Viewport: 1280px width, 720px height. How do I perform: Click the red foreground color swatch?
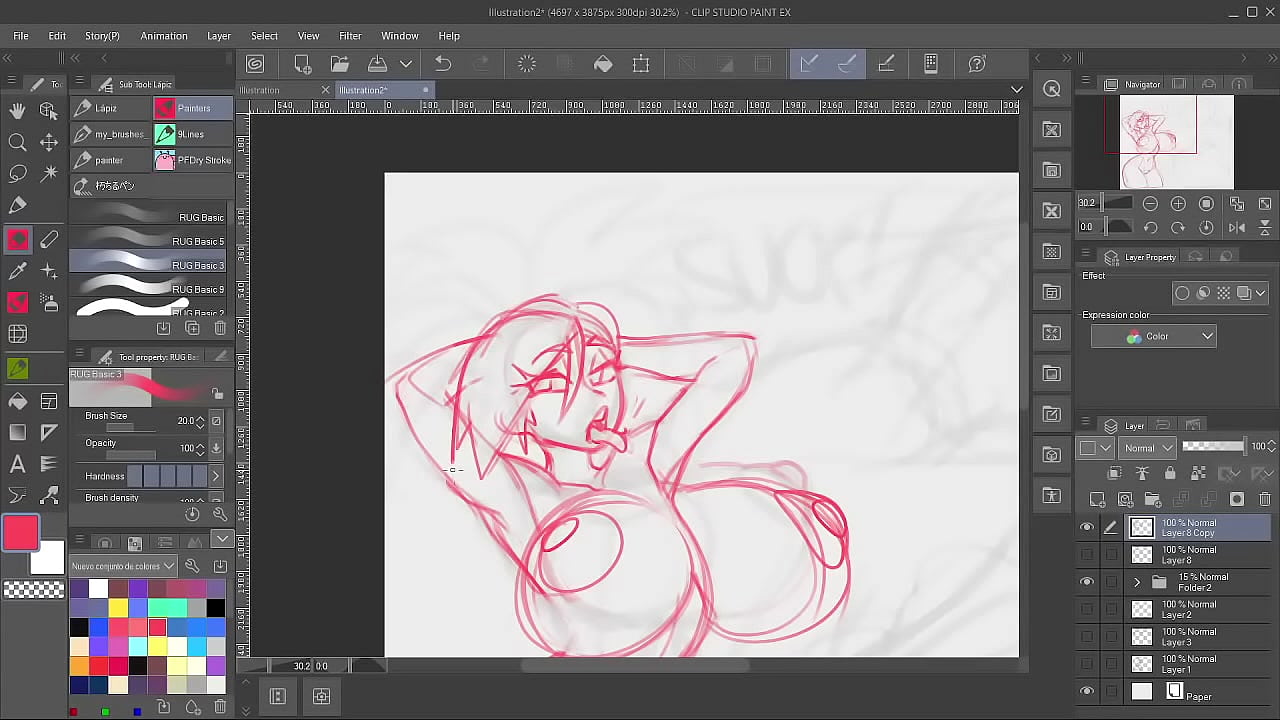pos(21,532)
